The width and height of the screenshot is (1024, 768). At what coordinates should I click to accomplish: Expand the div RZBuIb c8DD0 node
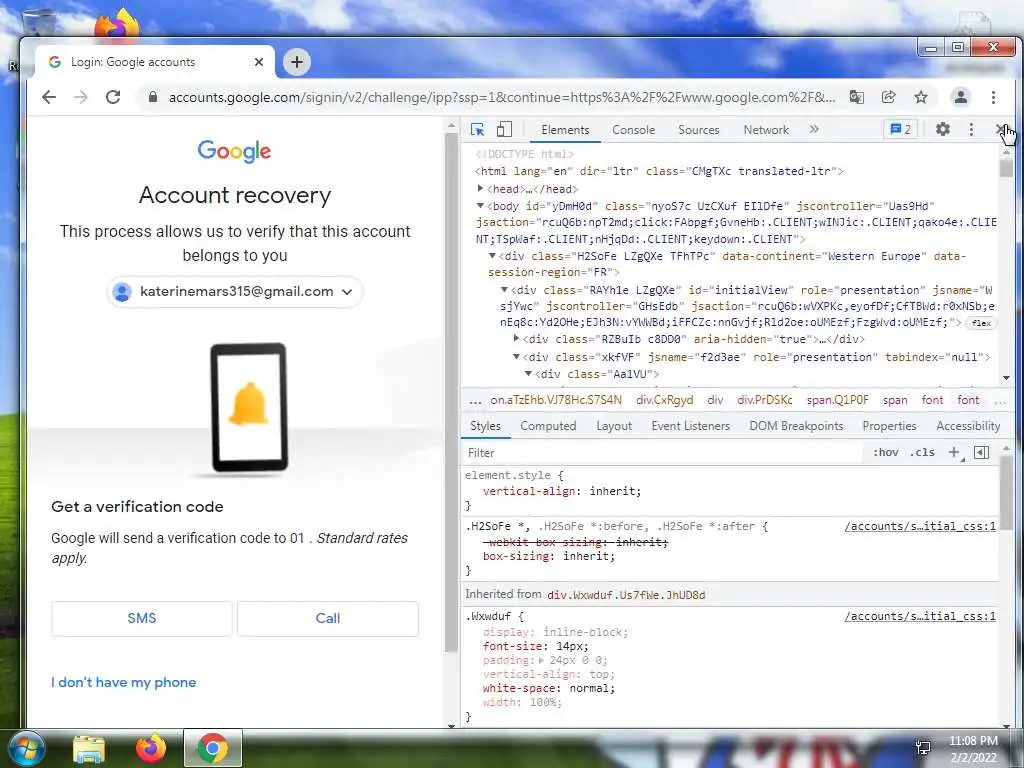click(x=517, y=339)
